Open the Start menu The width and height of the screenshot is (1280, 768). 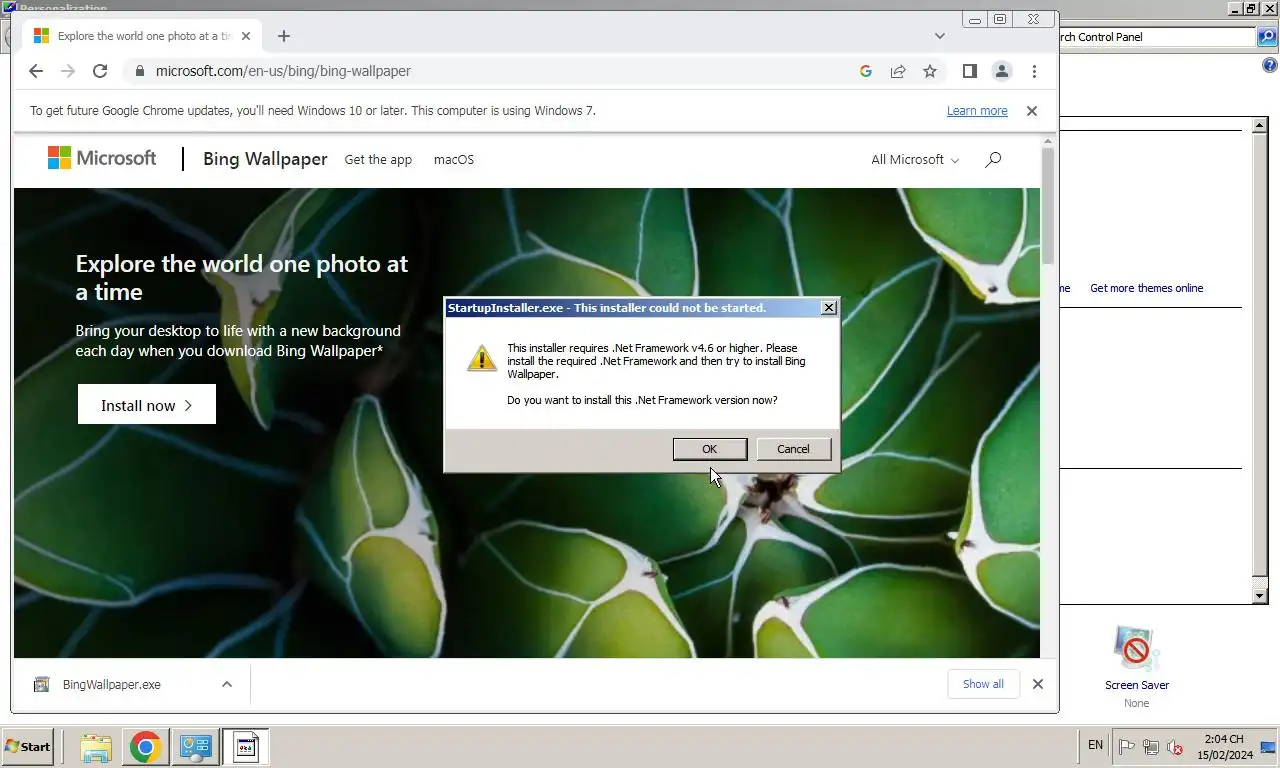[x=27, y=746]
